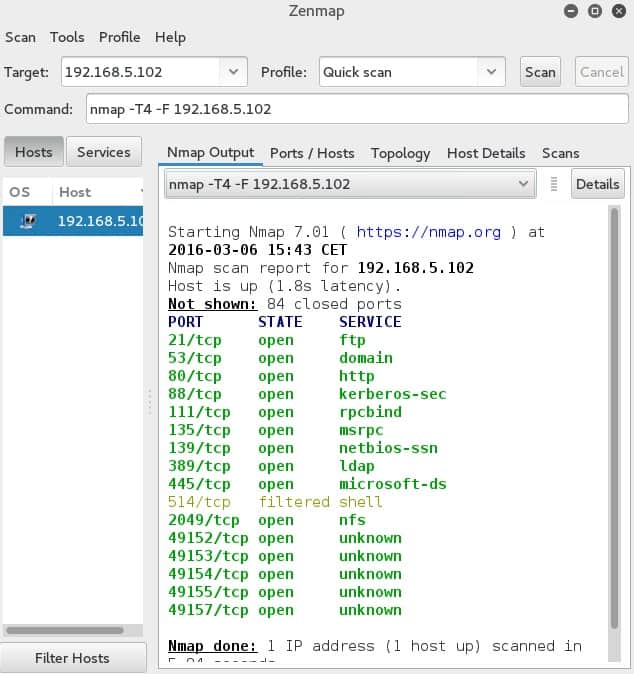Image resolution: width=634 pixels, height=674 pixels.
Task: Sort by the Host column header
Action: tap(98, 192)
